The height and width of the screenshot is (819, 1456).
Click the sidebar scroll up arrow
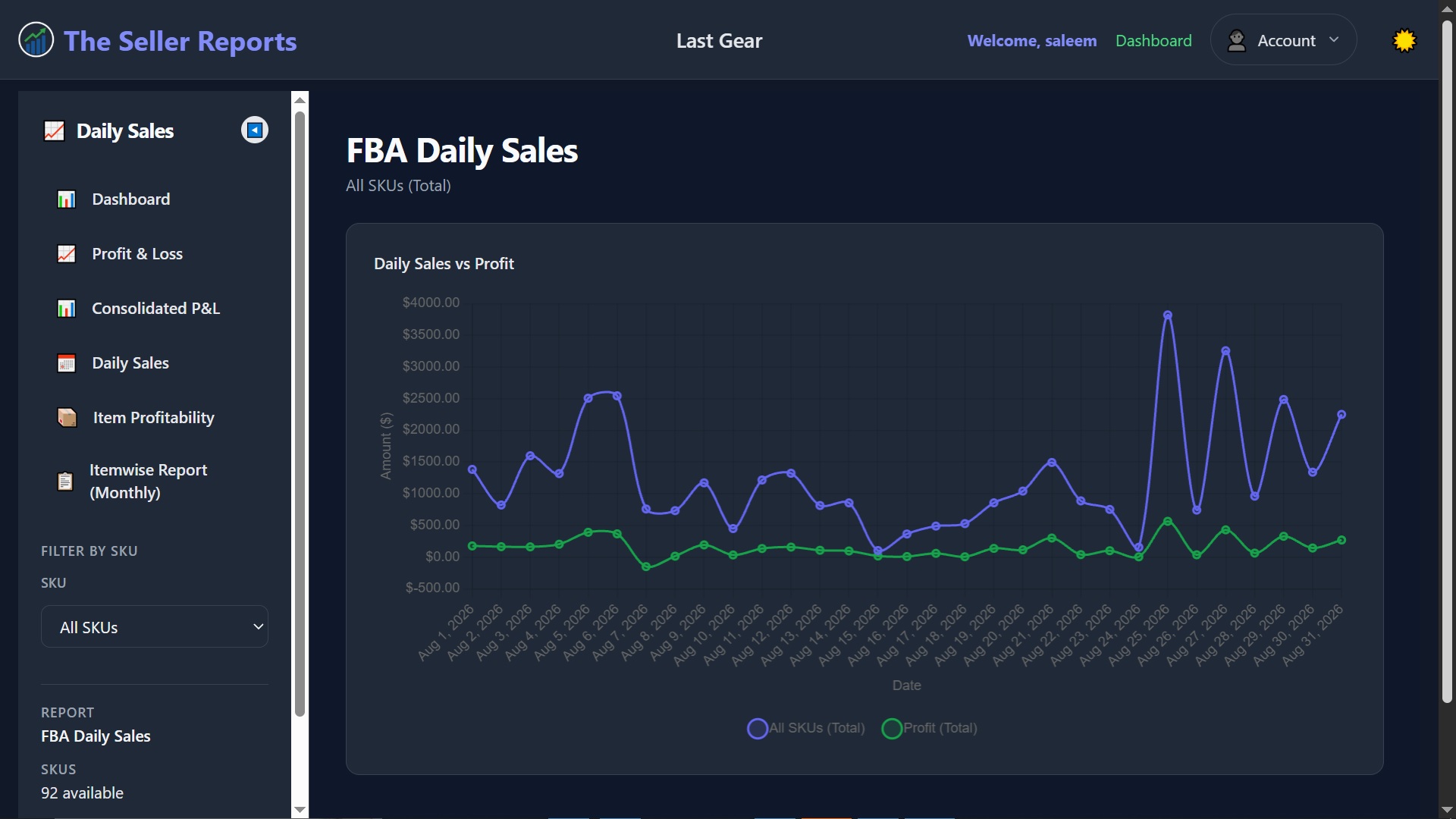click(300, 99)
